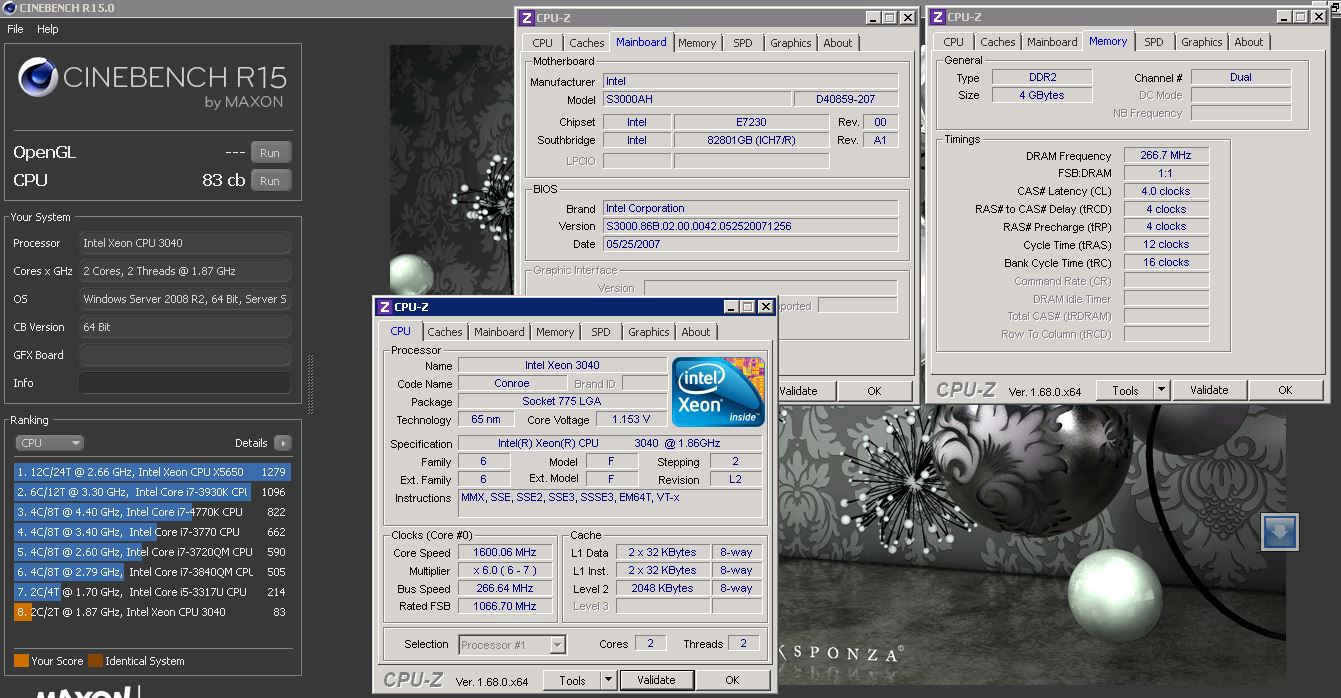Click Tools button in Memory CPU-Z window

coord(1125,391)
